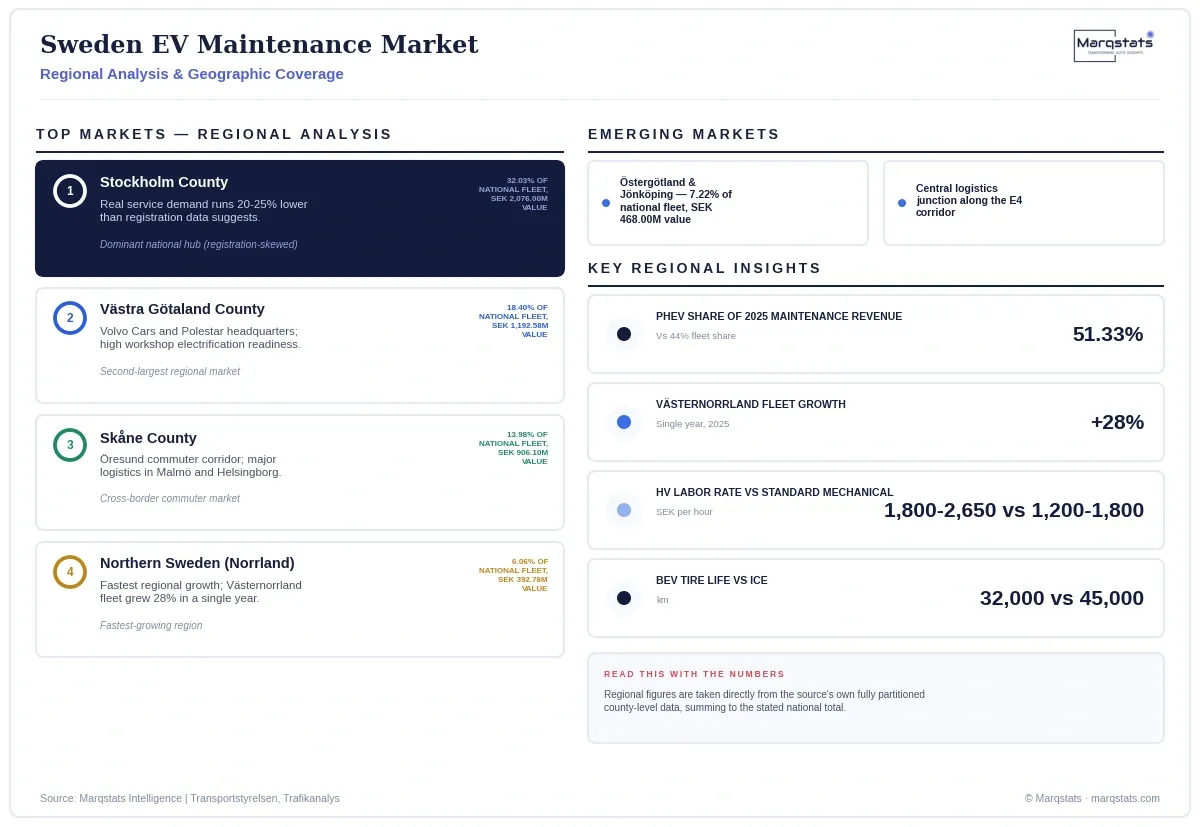Click the bullet dot beside Central logistics junction

(x=902, y=203)
